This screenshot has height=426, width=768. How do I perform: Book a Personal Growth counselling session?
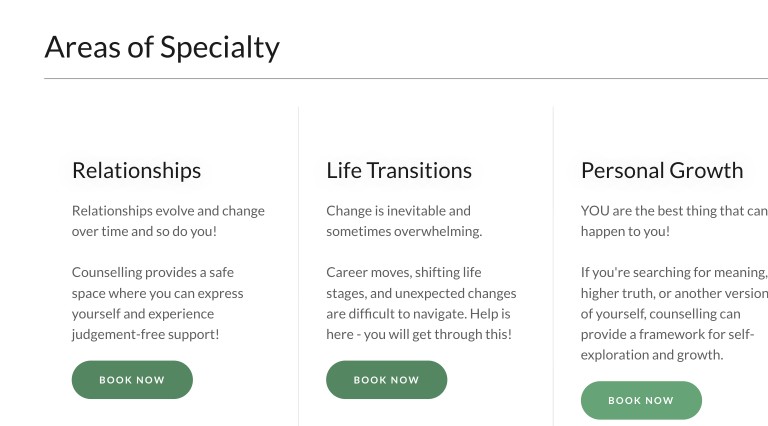[641, 400]
